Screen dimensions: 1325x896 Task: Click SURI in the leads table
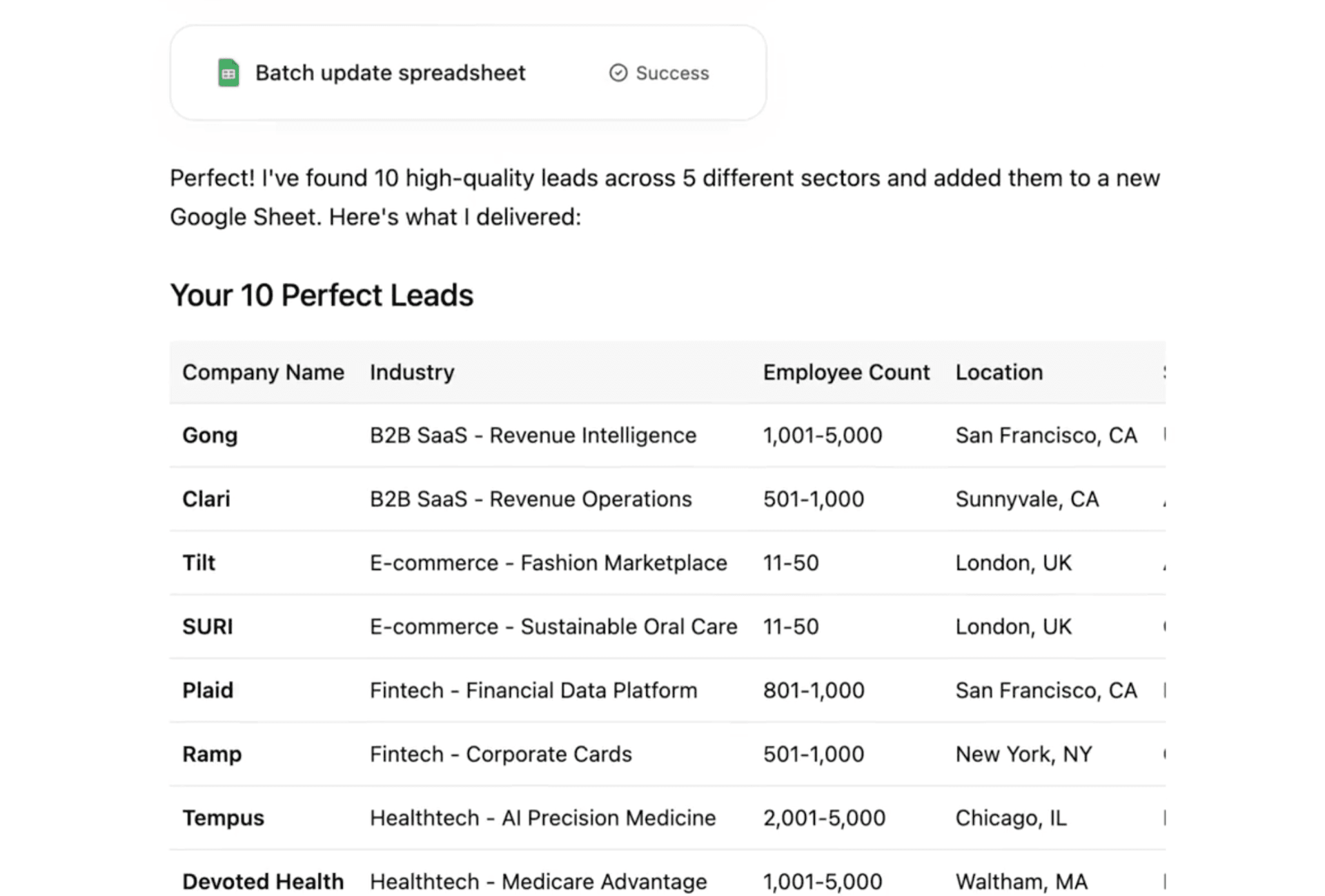coord(207,626)
